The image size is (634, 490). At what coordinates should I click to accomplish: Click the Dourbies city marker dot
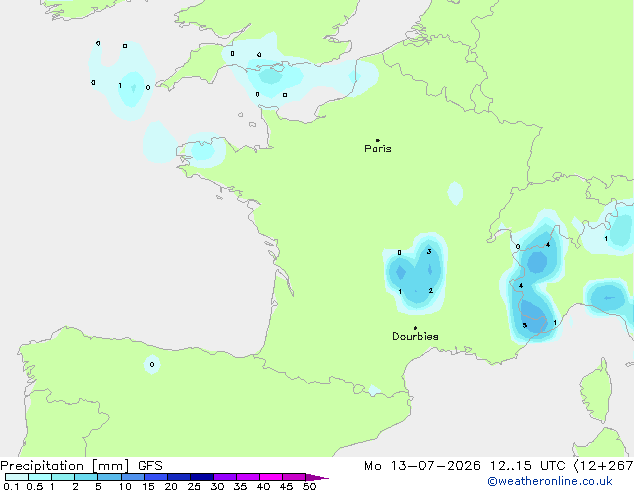[x=415, y=328]
